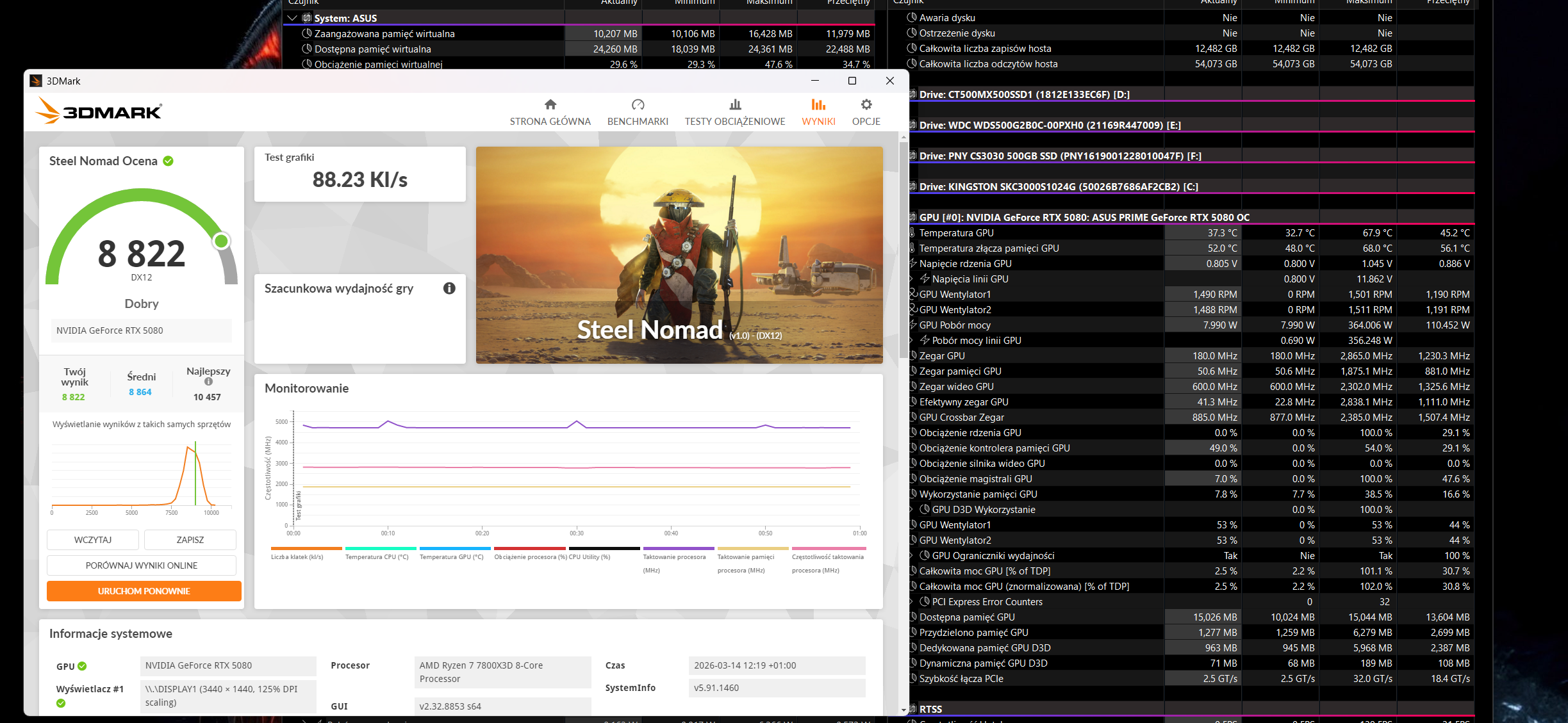The image size is (1568, 723).
Task: Click Obciążenie procesora red legend swatch
Action: click(529, 549)
